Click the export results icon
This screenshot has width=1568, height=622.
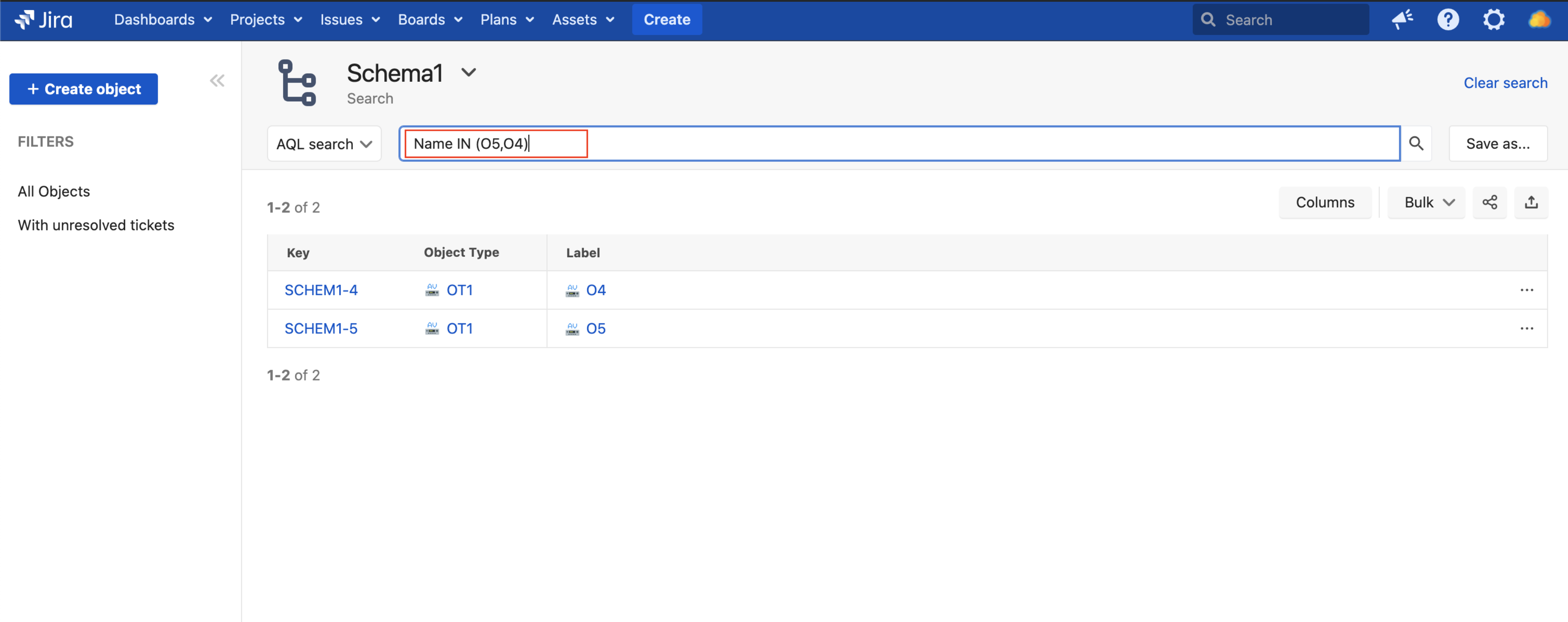1531,203
